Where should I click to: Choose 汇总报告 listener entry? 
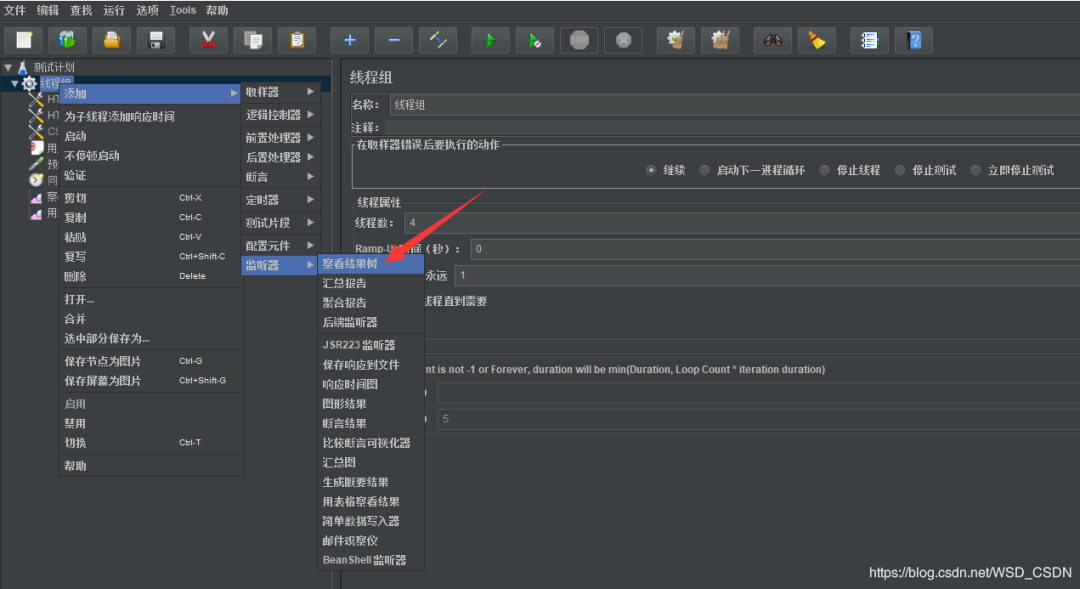(371, 283)
